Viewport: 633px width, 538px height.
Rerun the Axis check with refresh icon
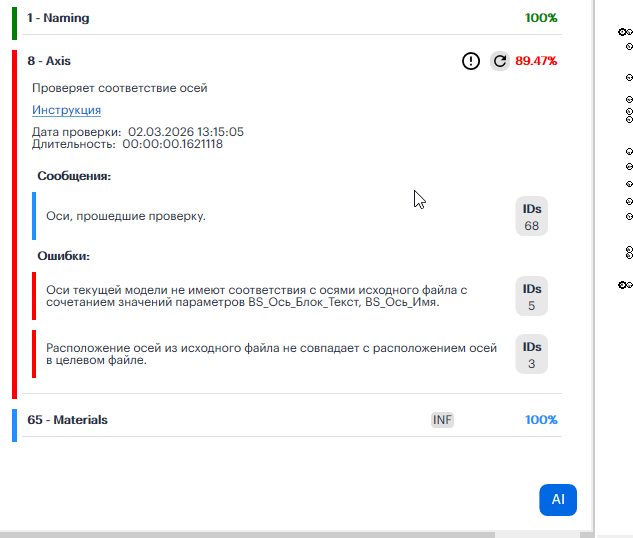click(x=500, y=61)
